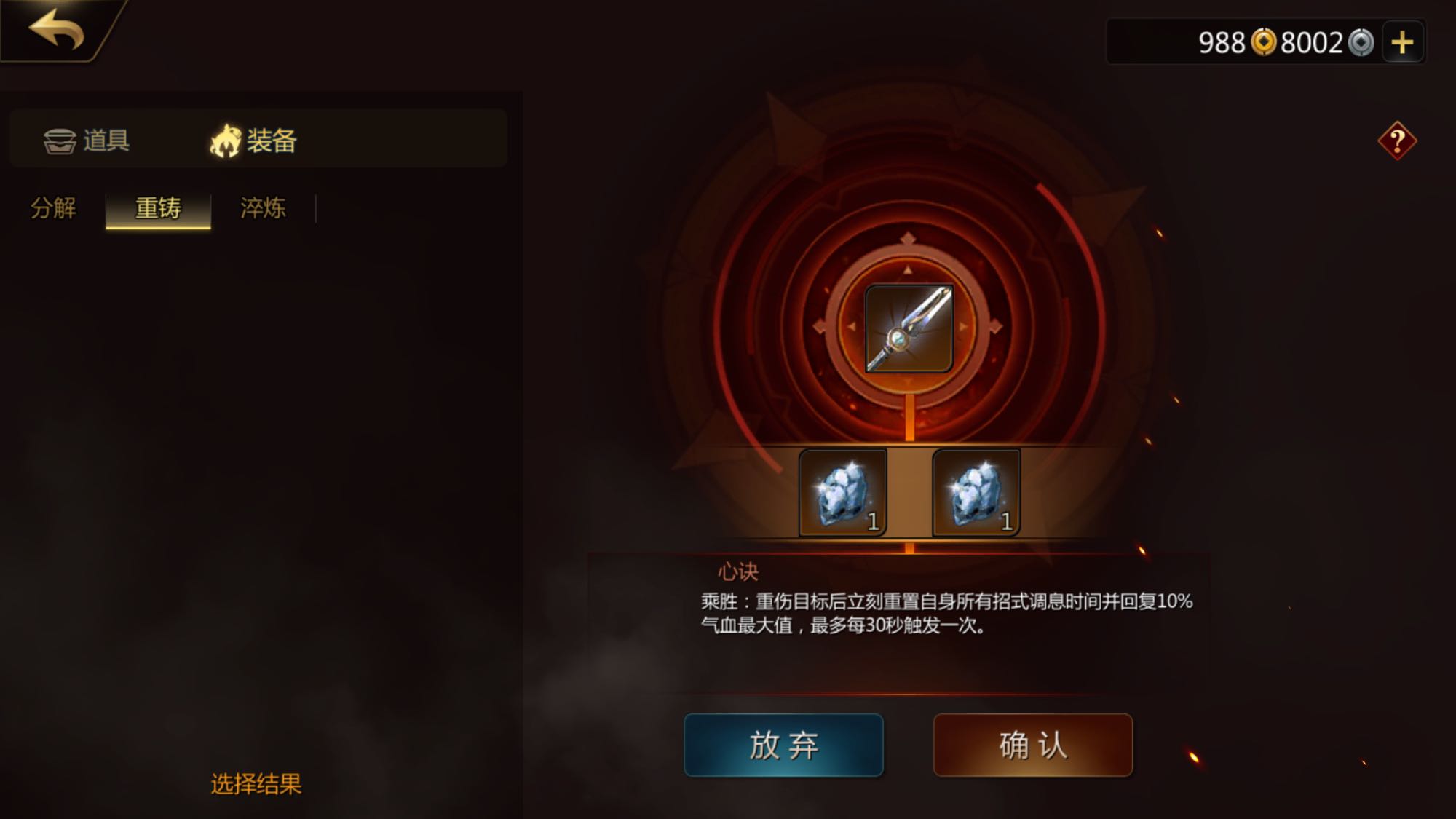The width and height of the screenshot is (1456, 819).
Task: Tap the gold coin currency icon
Action: (1264, 42)
